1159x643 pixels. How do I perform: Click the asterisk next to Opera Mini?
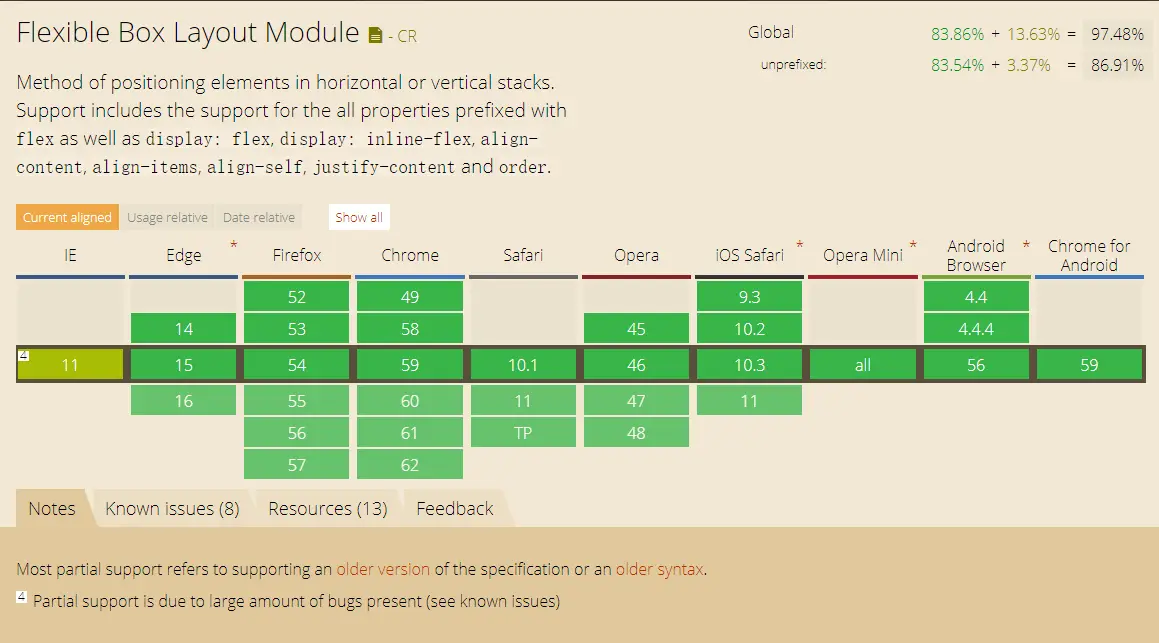coord(913,245)
